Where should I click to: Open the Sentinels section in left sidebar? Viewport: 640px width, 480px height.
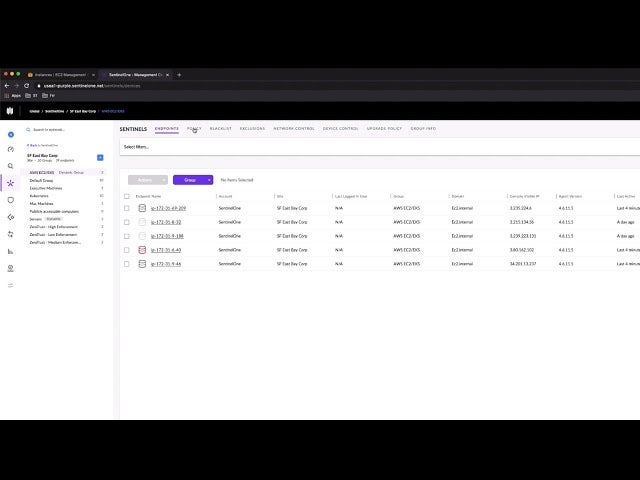(10, 183)
